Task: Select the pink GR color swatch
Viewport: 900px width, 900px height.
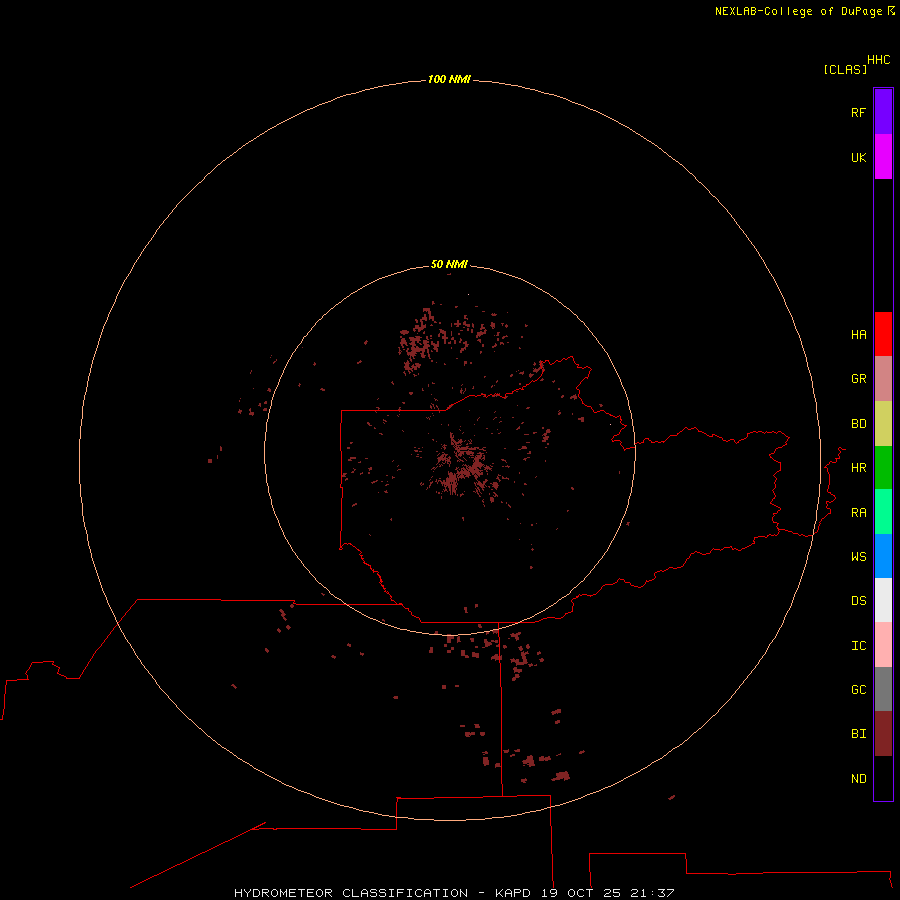Action: [x=883, y=379]
